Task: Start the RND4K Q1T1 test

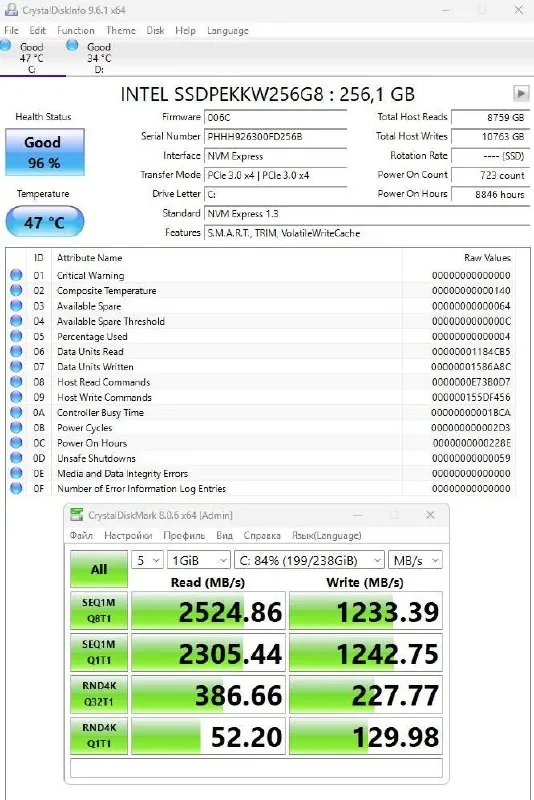Action: (99, 736)
